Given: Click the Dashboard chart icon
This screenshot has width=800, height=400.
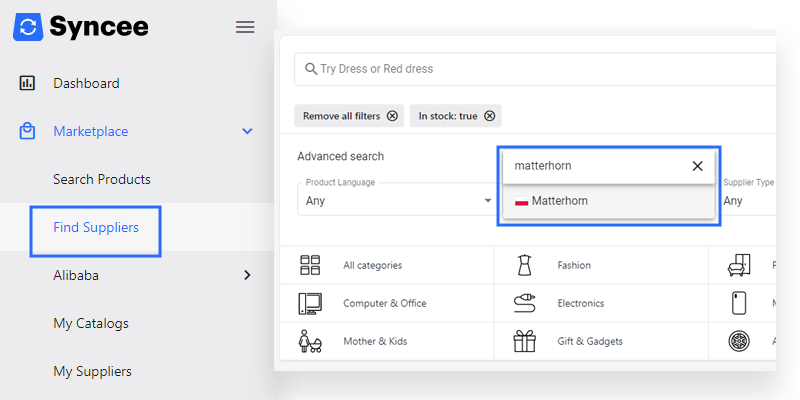Looking at the screenshot, I should tap(27, 83).
